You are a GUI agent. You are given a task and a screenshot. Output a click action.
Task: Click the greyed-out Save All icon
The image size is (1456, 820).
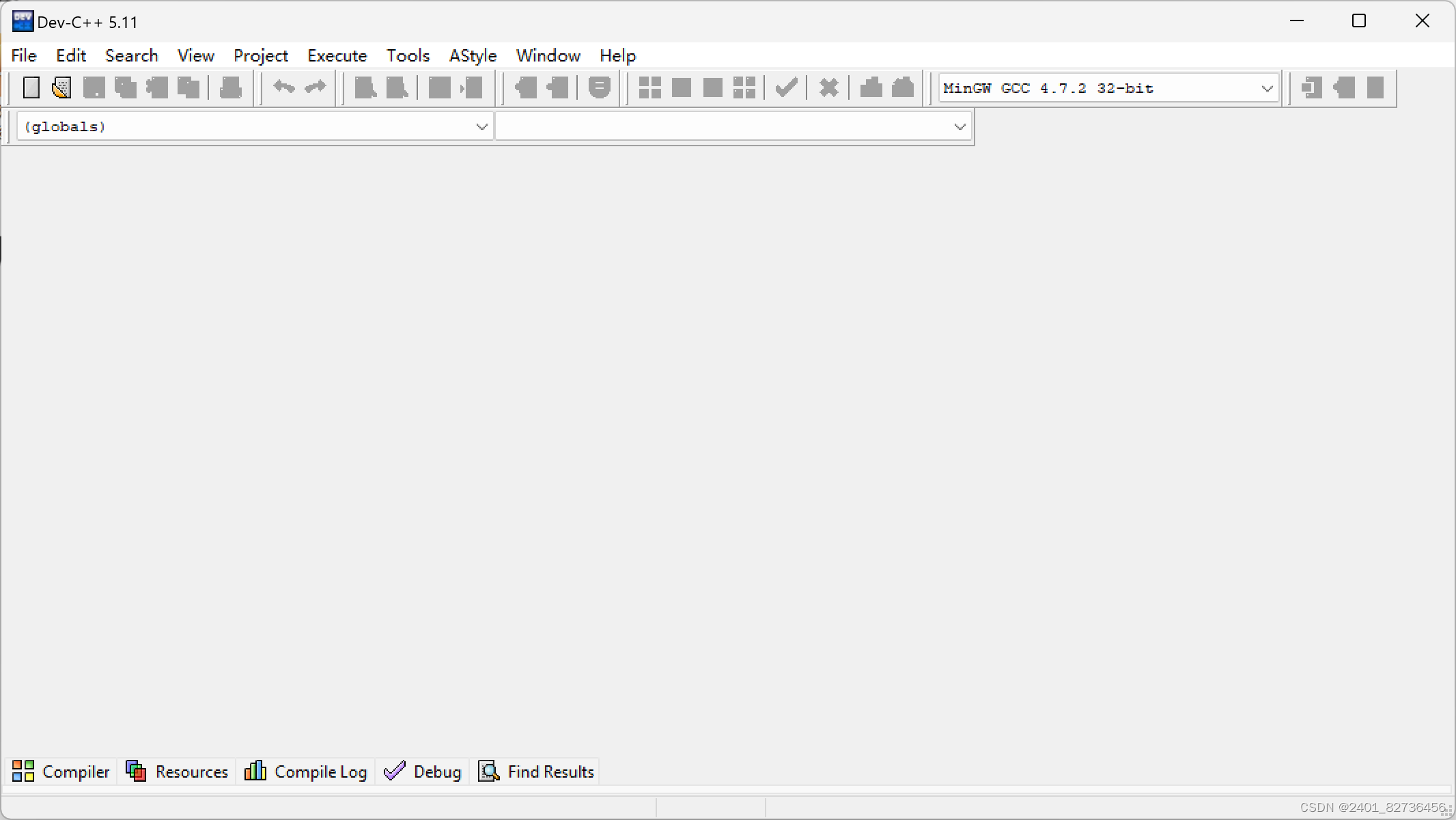click(x=126, y=87)
